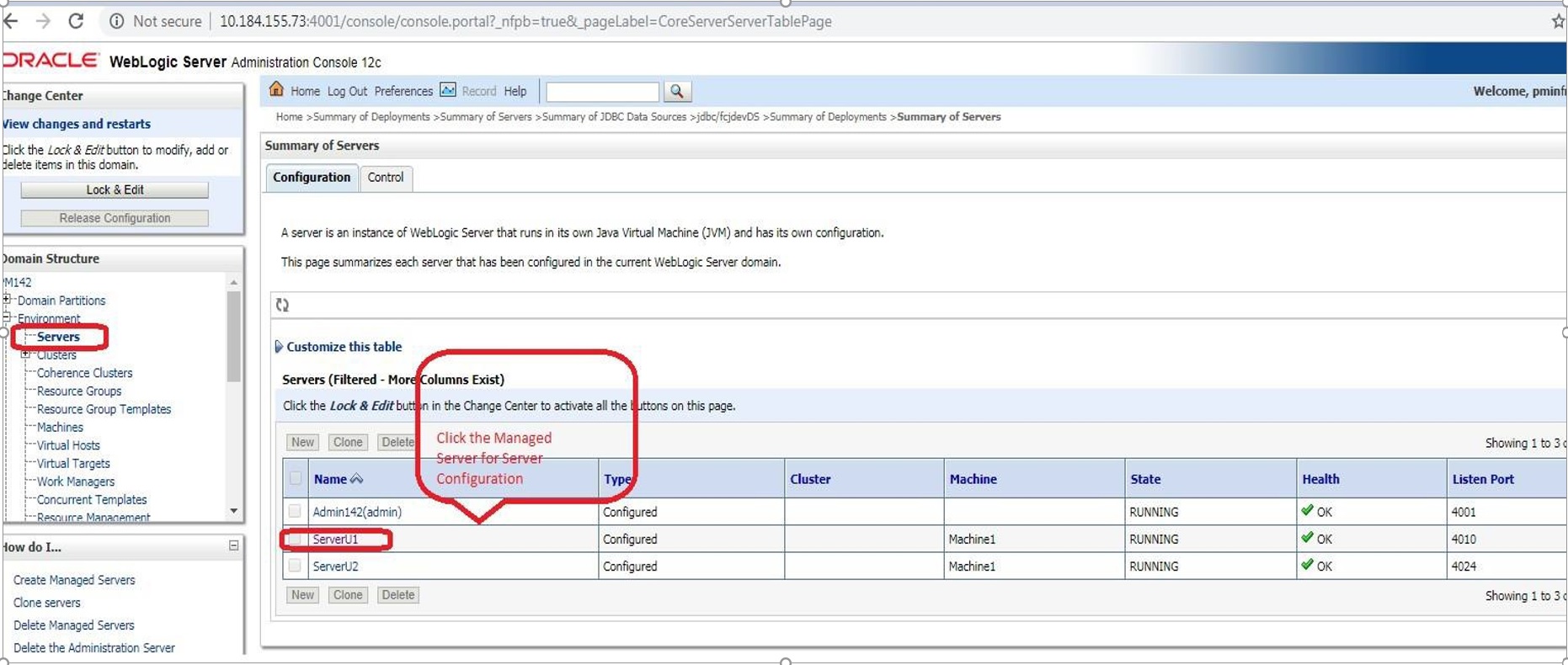Check the ServerU2 row checkbox
The image size is (1568, 665).
point(295,566)
